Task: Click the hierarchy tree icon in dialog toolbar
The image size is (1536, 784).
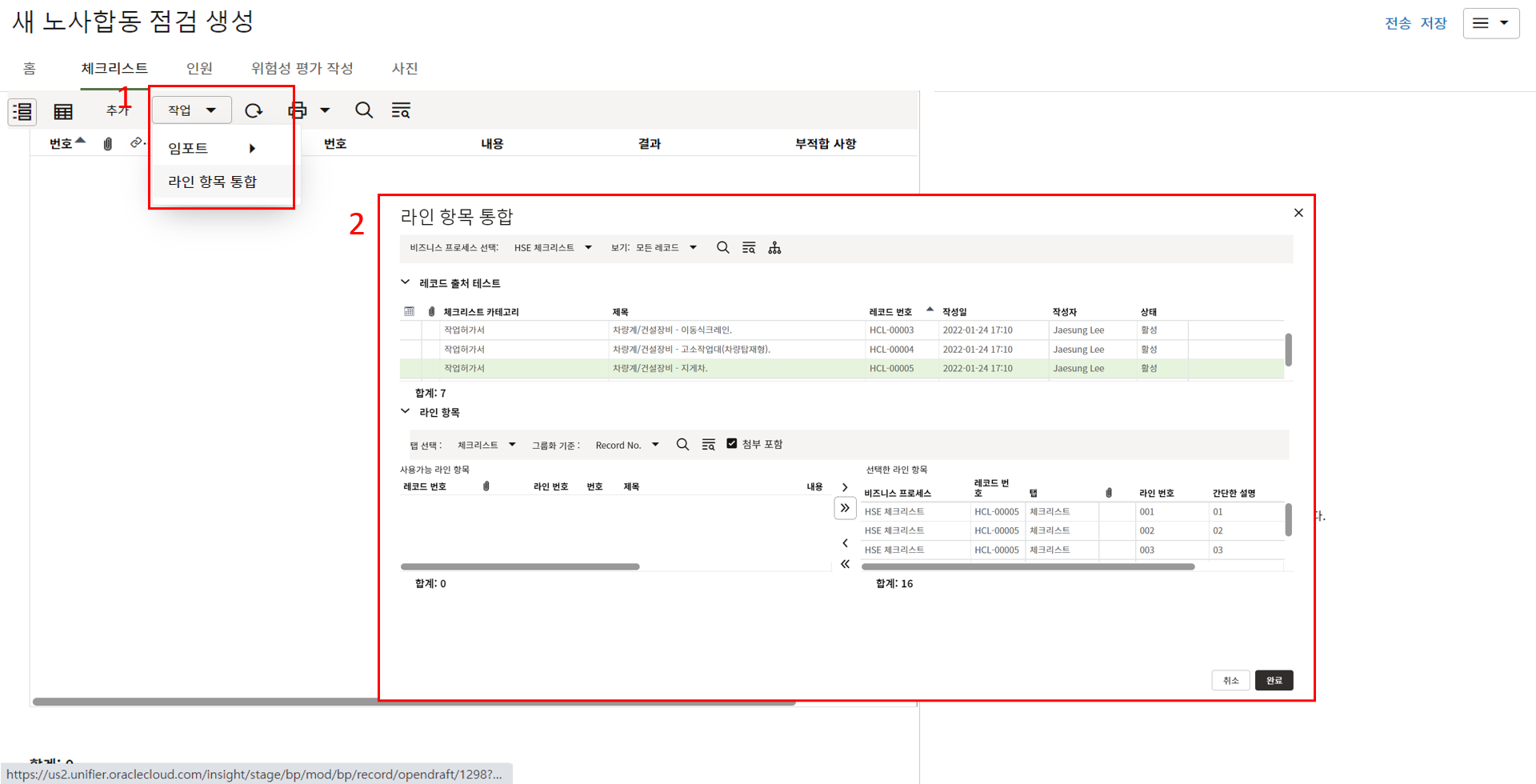Action: (x=774, y=248)
